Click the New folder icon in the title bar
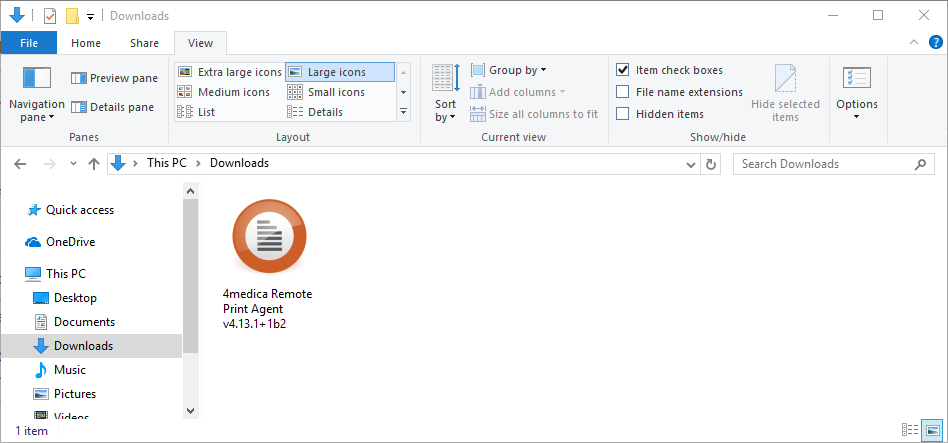This screenshot has height=443, width=948. pos(73,16)
